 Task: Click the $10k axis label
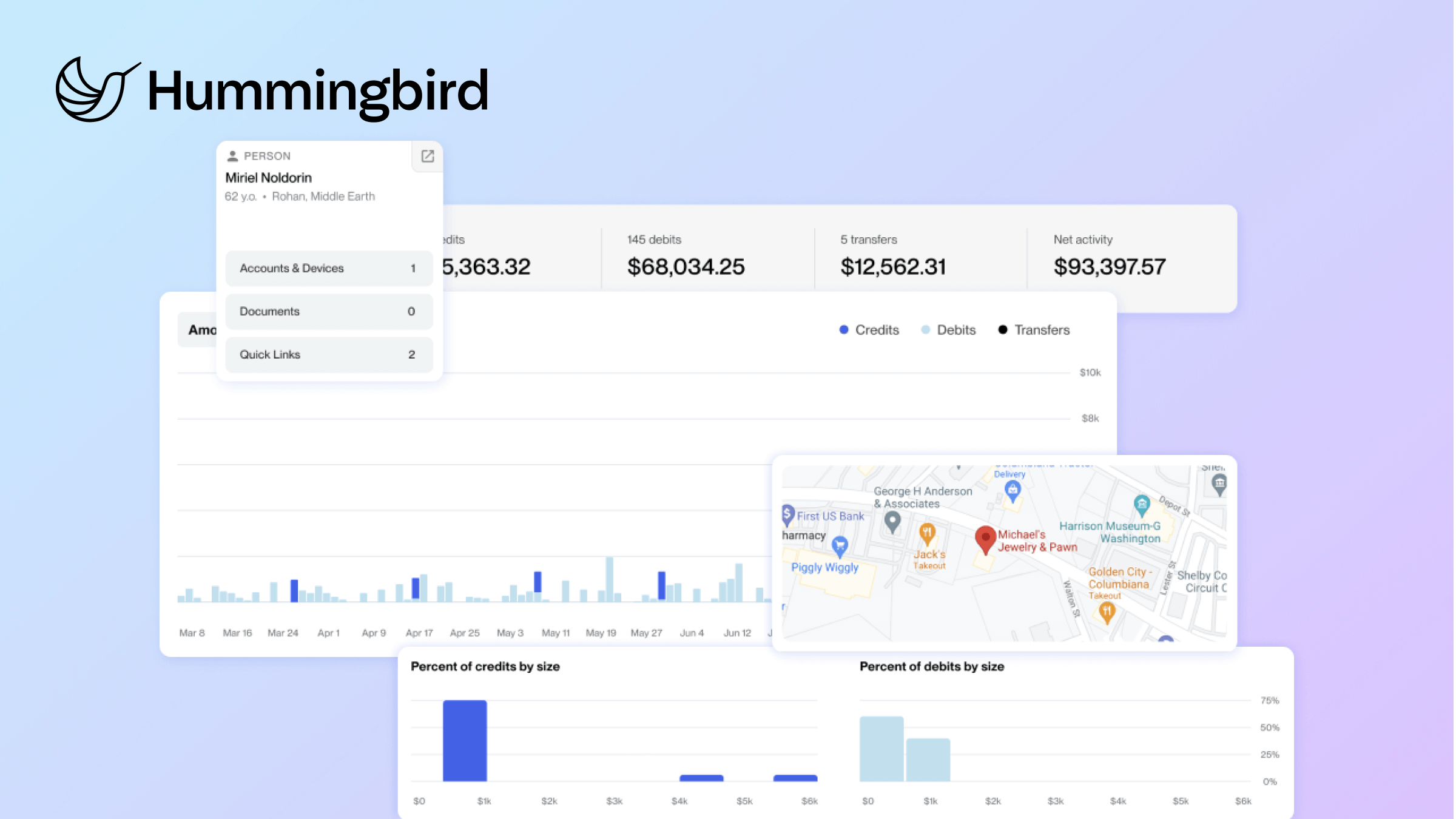point(1090,372)
